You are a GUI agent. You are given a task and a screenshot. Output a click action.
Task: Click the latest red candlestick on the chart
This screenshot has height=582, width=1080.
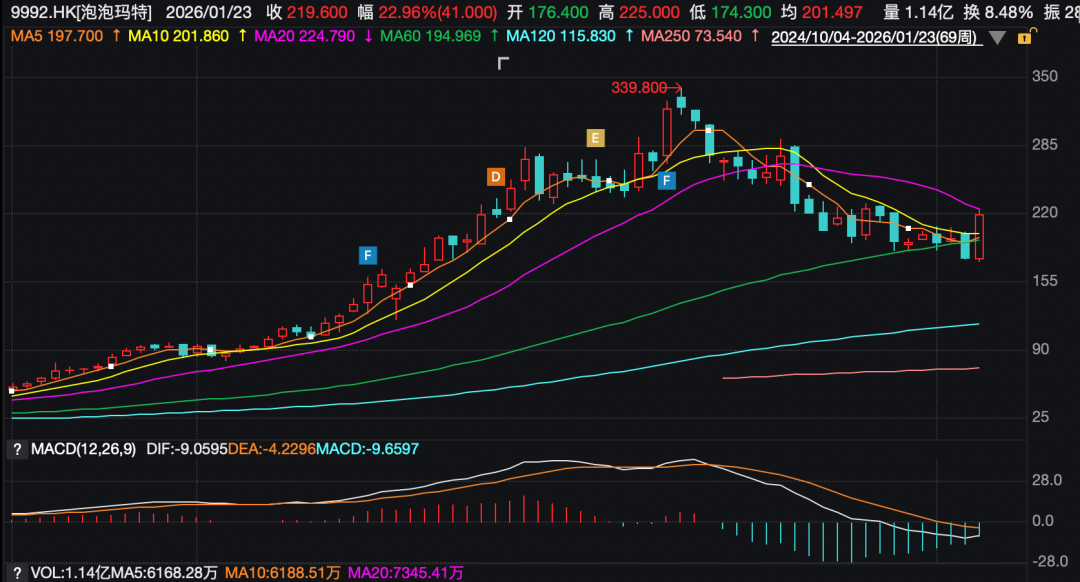click(980, 236)
